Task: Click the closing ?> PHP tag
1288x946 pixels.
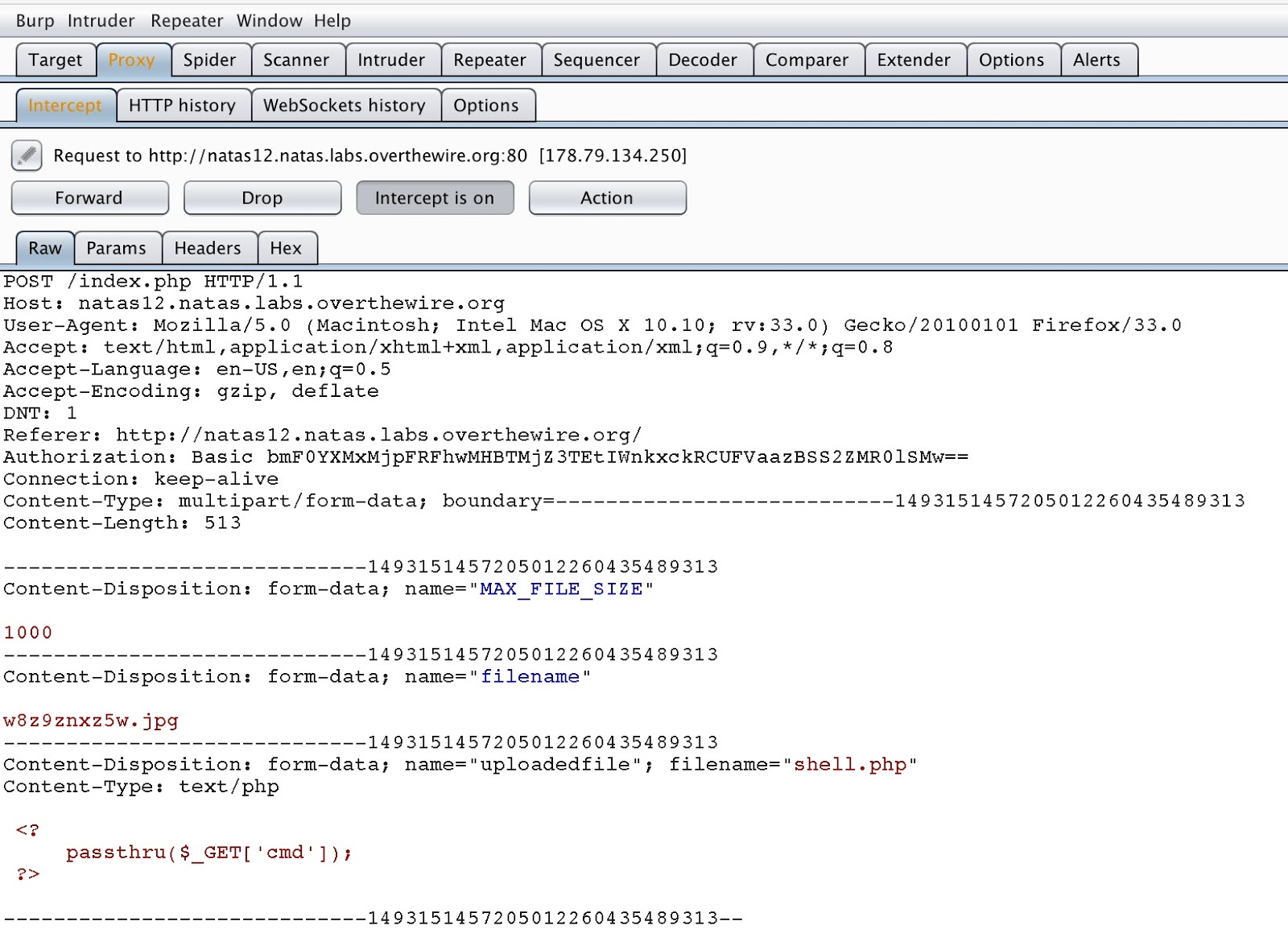Action: click(28, 874)
